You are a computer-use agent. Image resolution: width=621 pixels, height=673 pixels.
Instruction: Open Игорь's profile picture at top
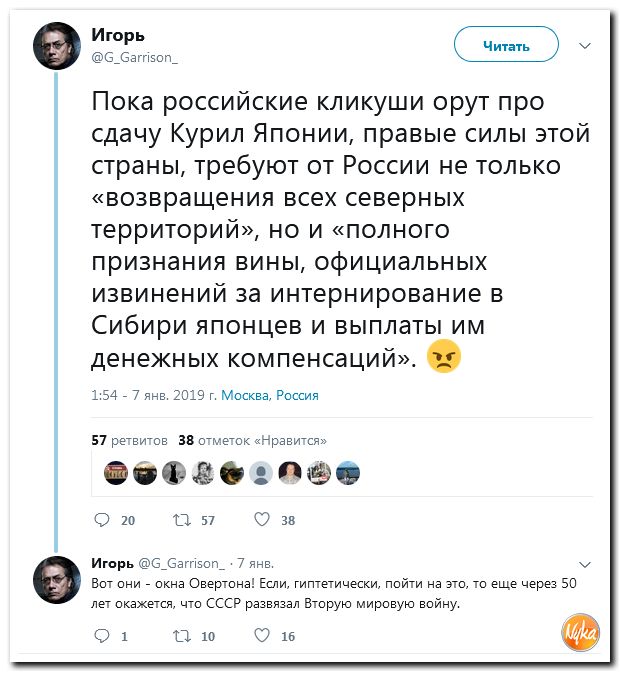pyautogui.click(x=57, y=46)
